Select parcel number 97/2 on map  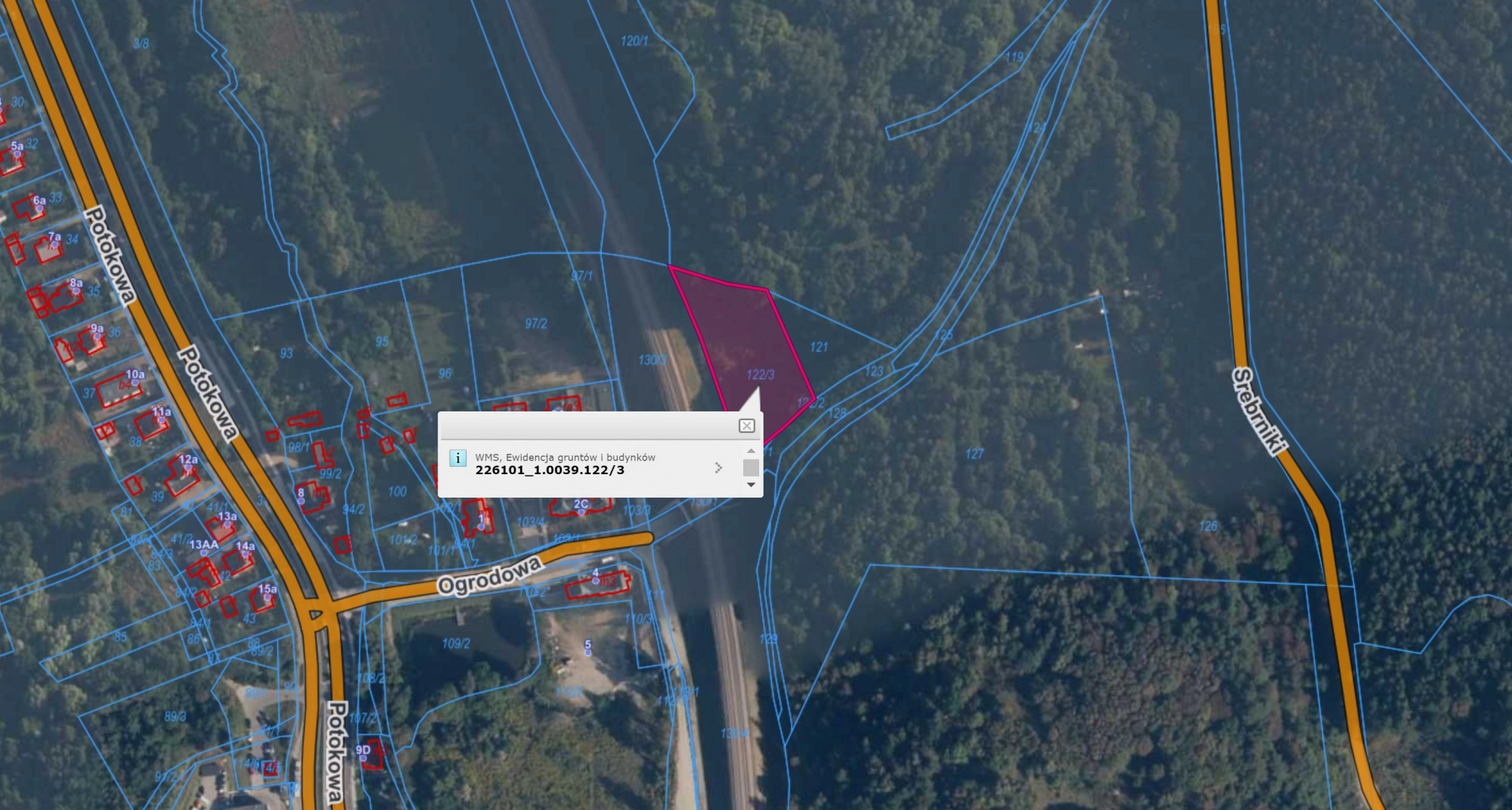click(535, 324)
